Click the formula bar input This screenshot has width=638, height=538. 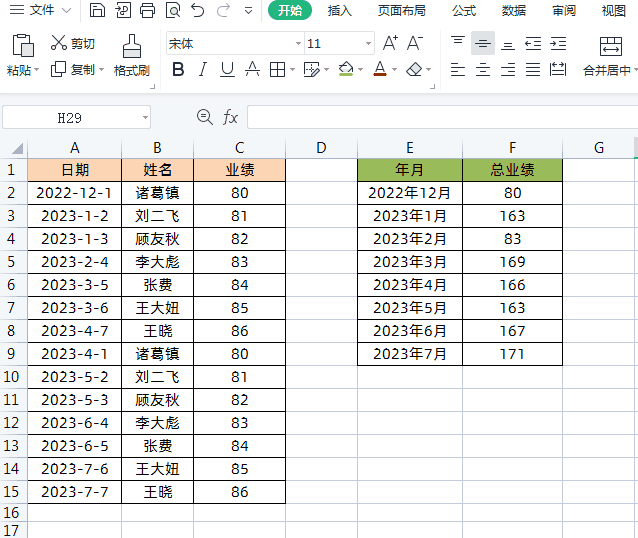pyautogui.click(x=442, y=117)
